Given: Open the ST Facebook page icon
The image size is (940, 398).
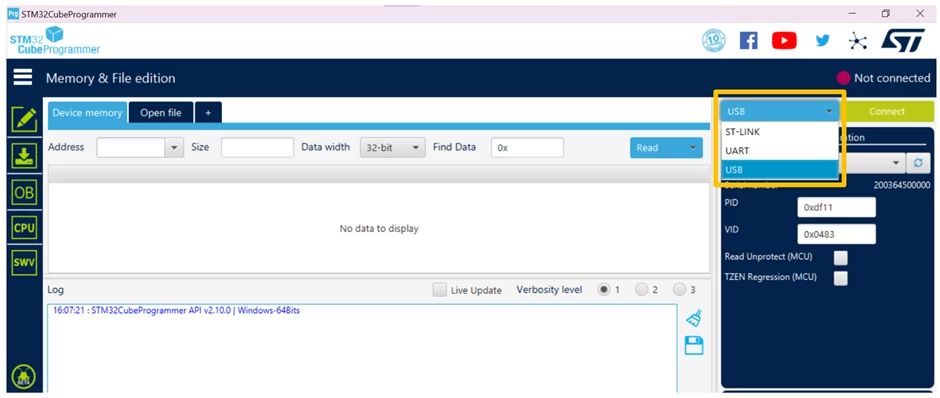Looking at the screenshot, I should click(x=748, y=41).
